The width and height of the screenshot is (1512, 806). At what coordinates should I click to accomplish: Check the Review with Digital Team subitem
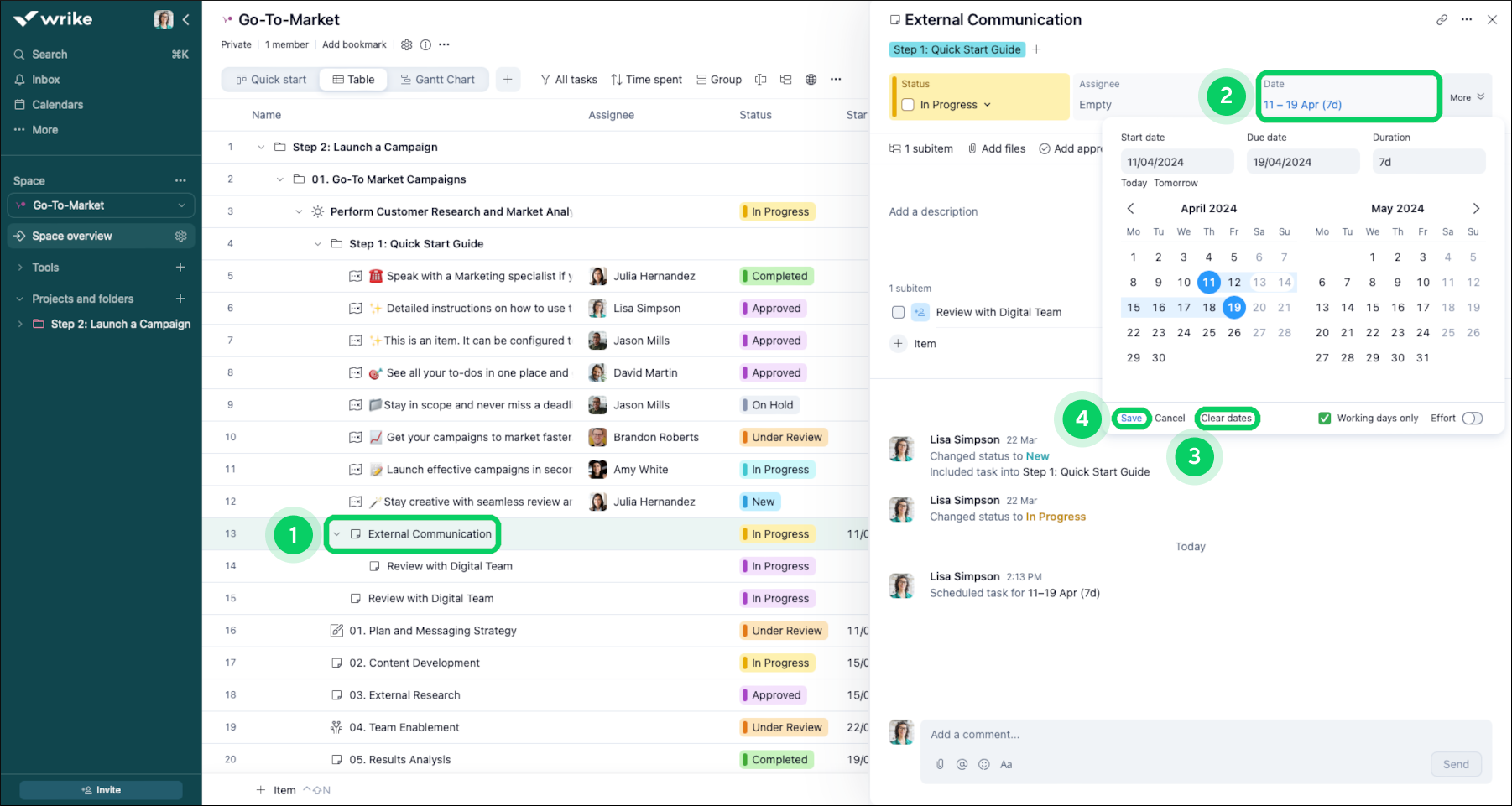click(898, 312)
